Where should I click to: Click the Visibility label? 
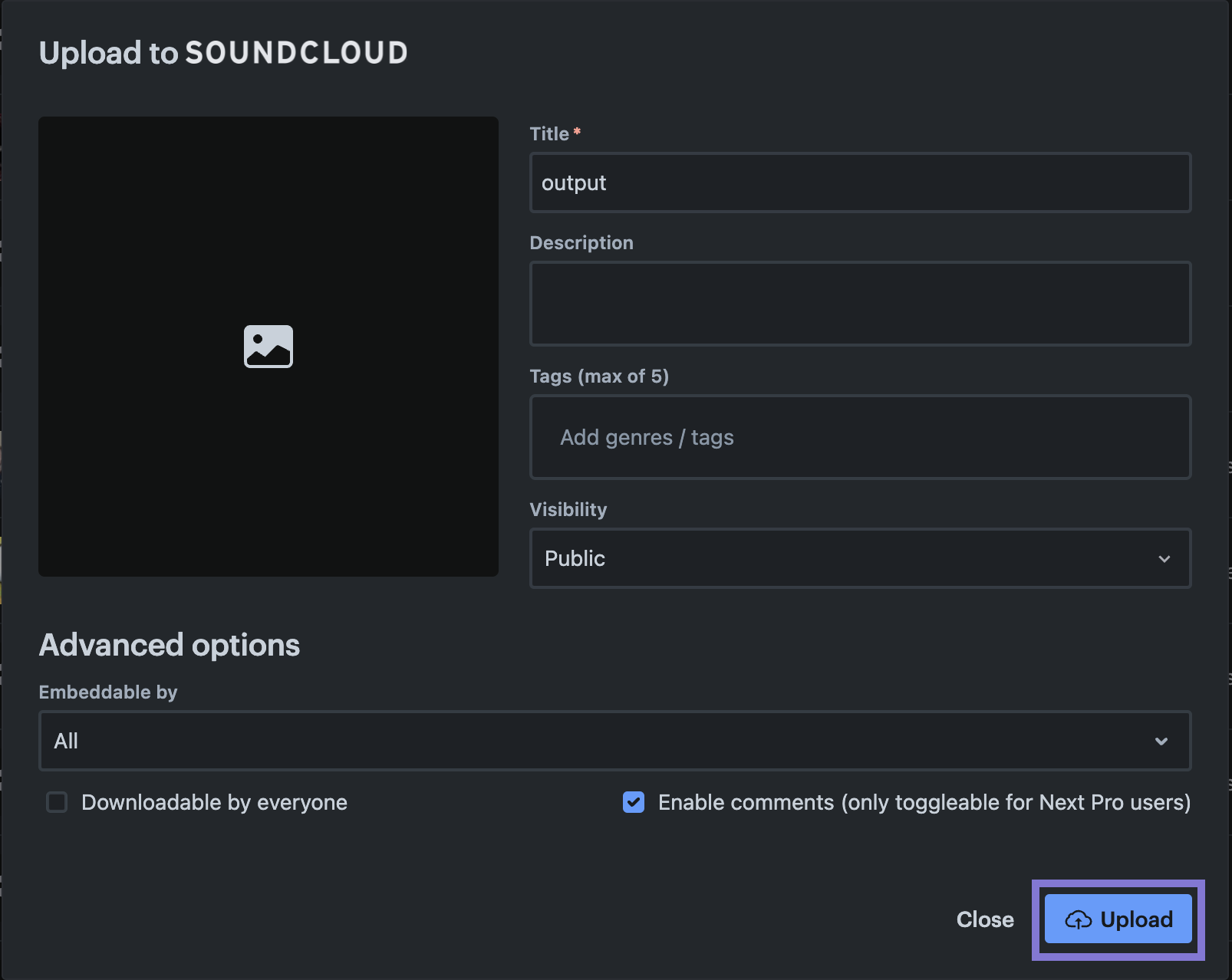568,510
